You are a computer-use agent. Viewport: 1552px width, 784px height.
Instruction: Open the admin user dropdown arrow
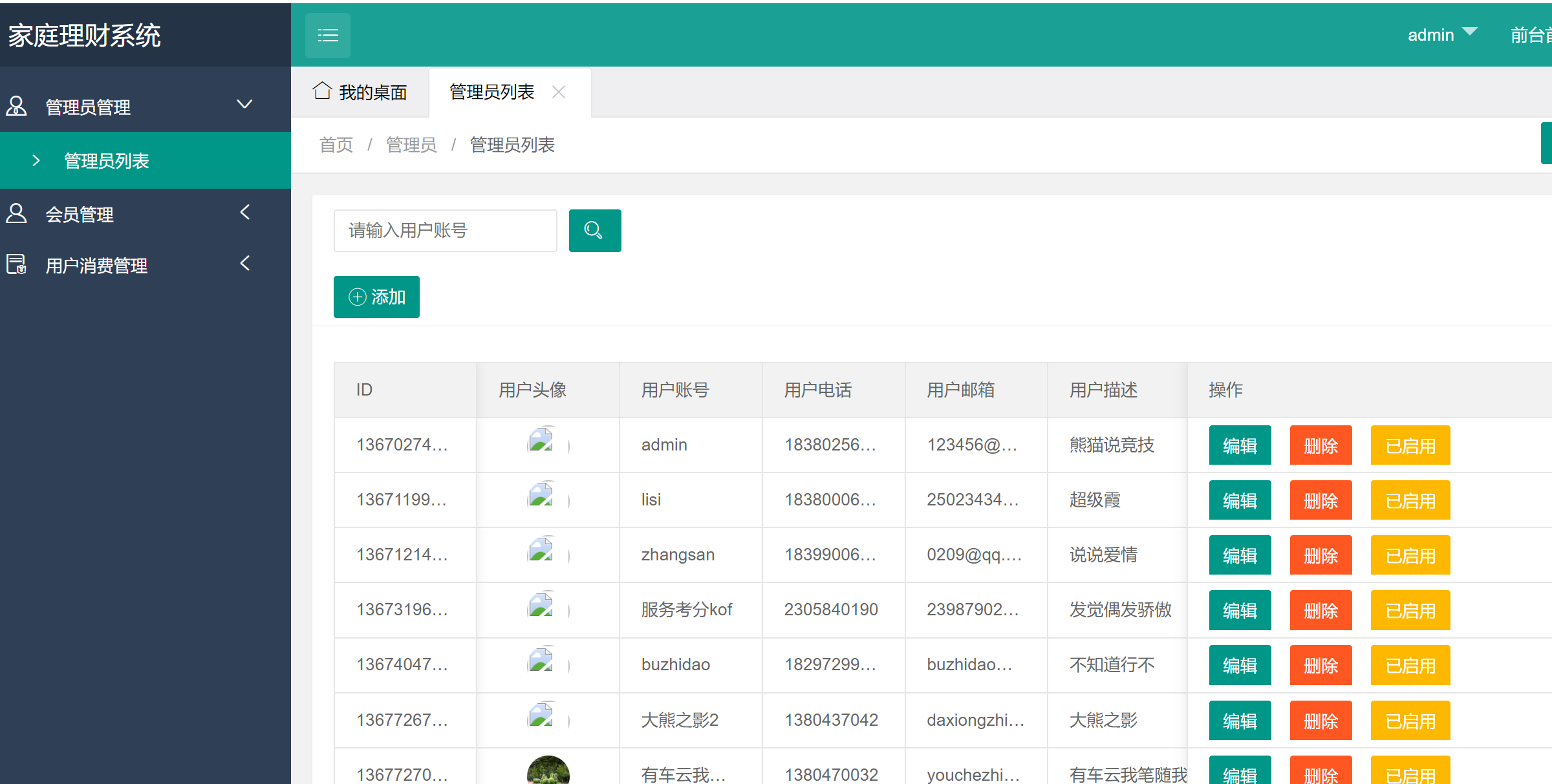[1469, 32]
